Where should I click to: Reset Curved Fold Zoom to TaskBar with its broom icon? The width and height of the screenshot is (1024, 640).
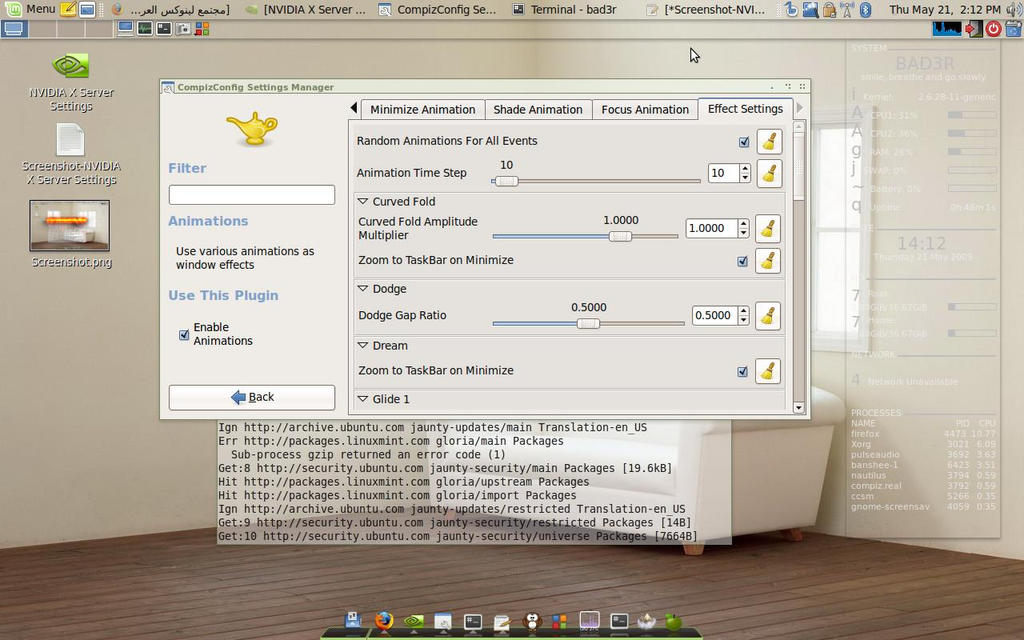[768, 261]
